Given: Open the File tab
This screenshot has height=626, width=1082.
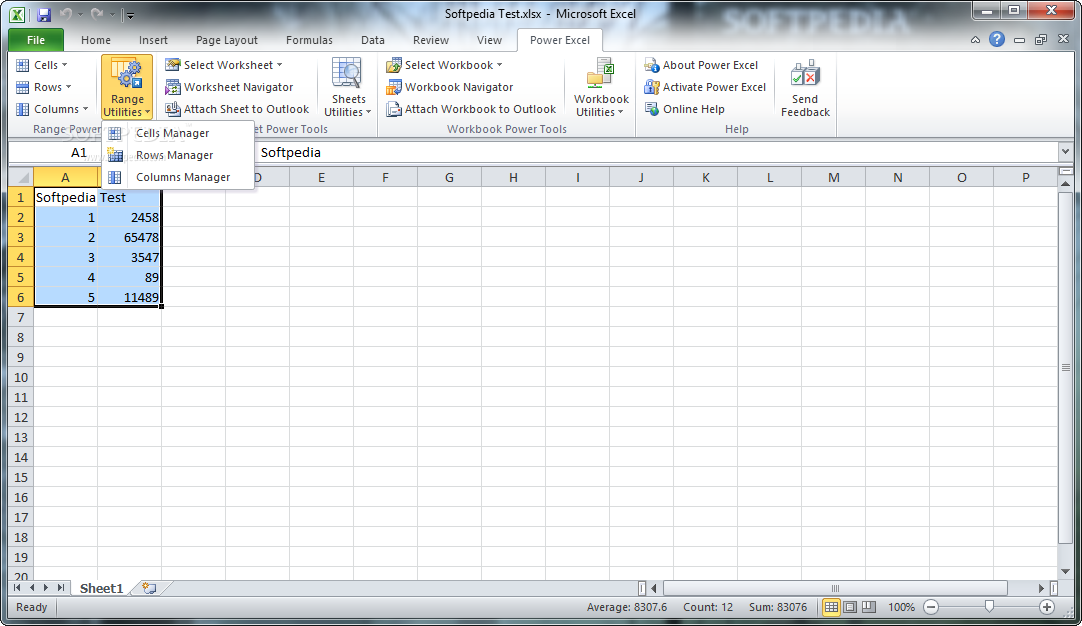Looking at the screenshot, I should coord(36,40).
